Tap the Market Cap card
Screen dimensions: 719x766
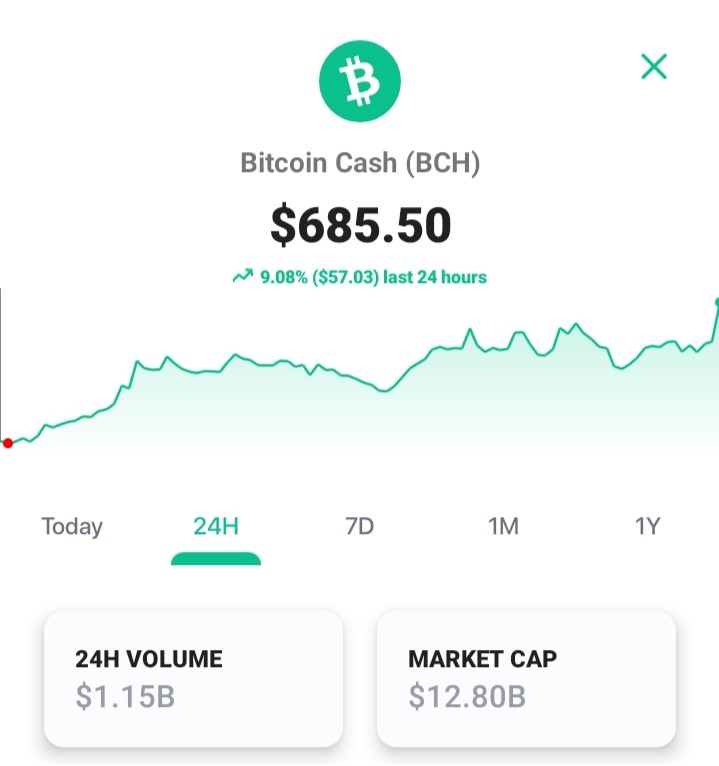(527, 679)
